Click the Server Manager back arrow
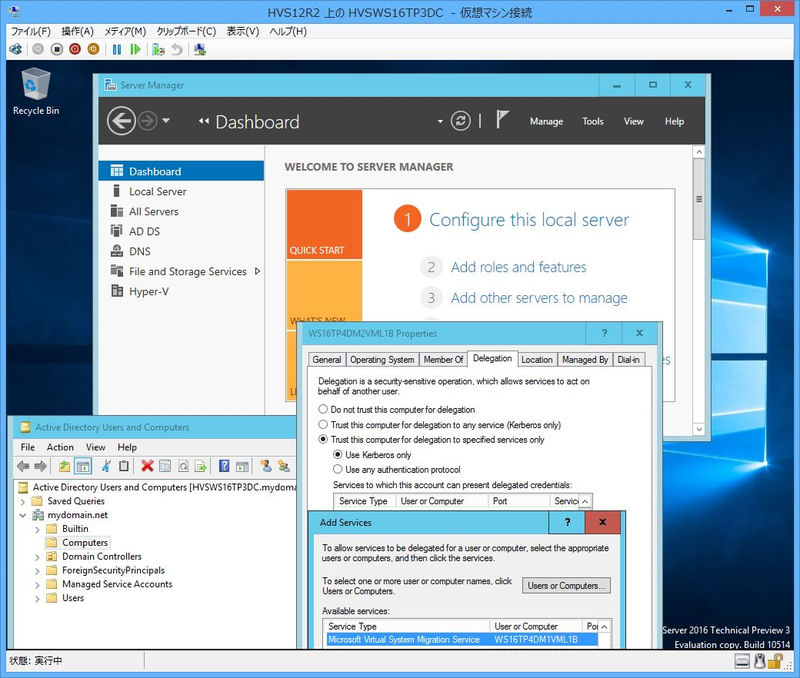800x678 pixels. coord(121,121)
